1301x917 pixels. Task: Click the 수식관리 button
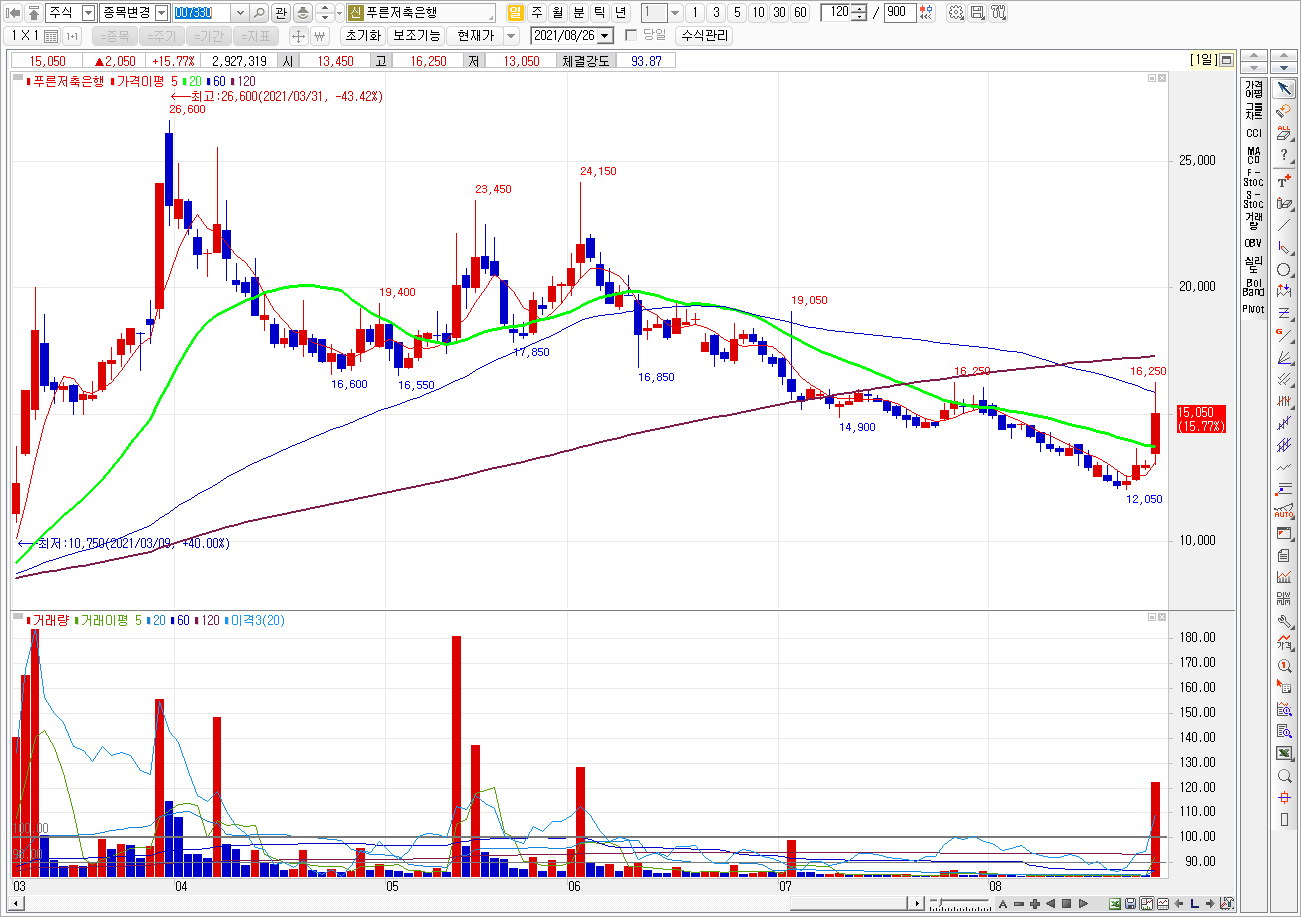point(704,36)
